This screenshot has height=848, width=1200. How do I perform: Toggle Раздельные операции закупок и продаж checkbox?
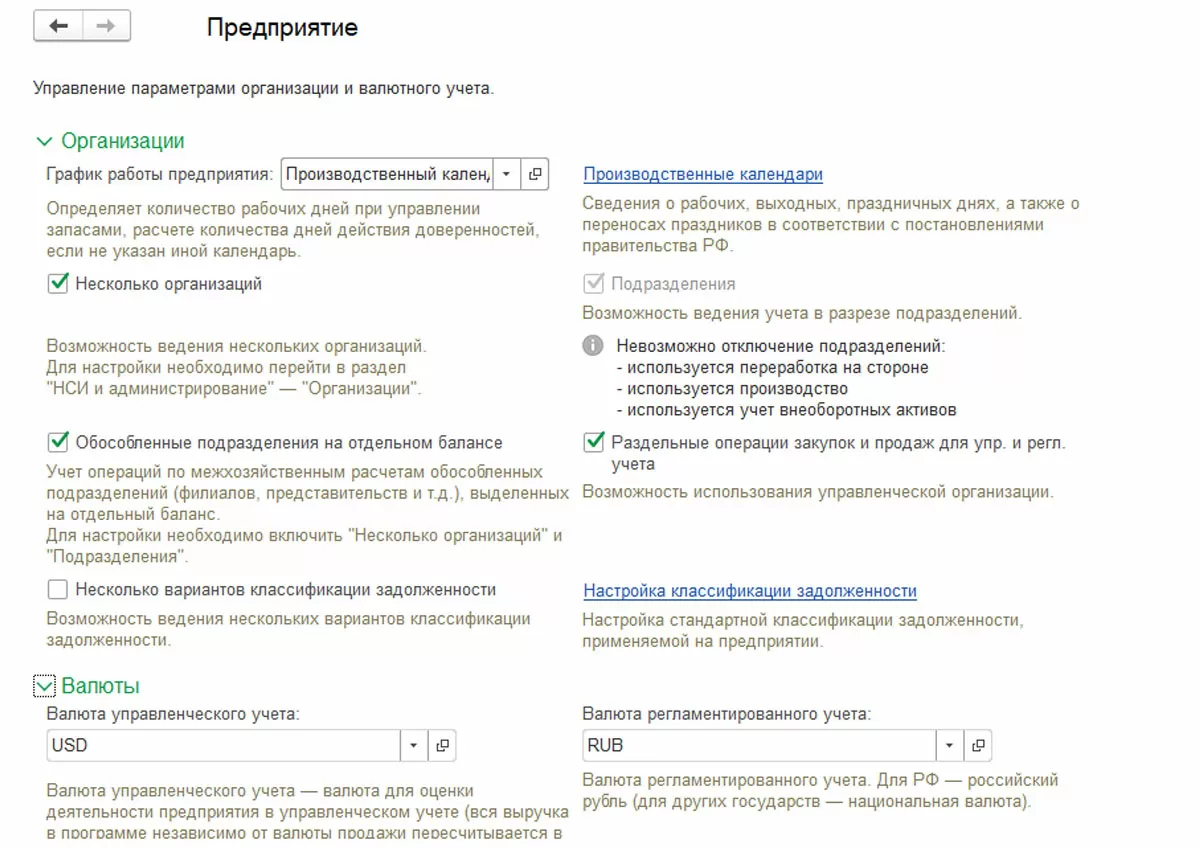coord(593,442)
